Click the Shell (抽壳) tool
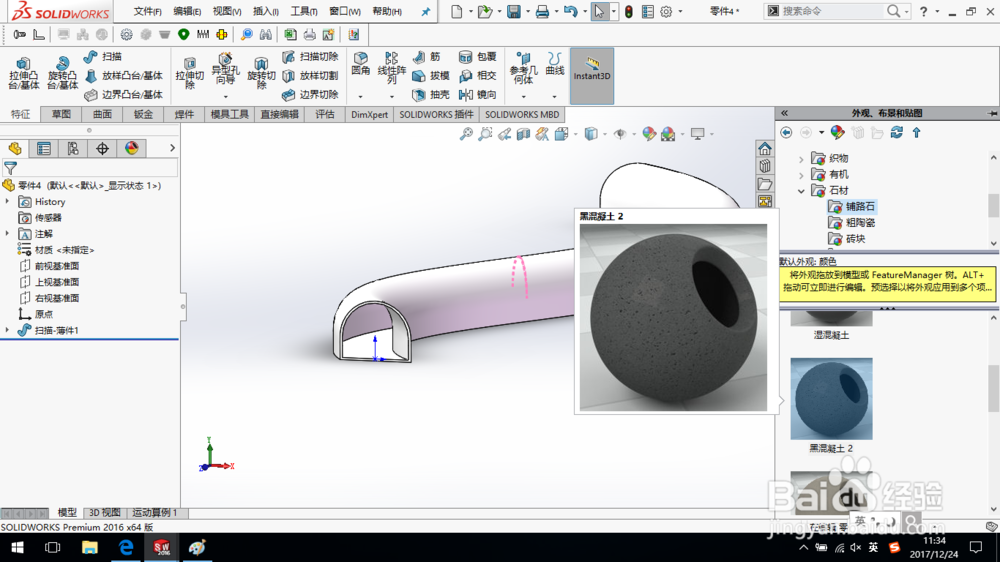The width and height of the screenshot is (1000, 562). 430,95
